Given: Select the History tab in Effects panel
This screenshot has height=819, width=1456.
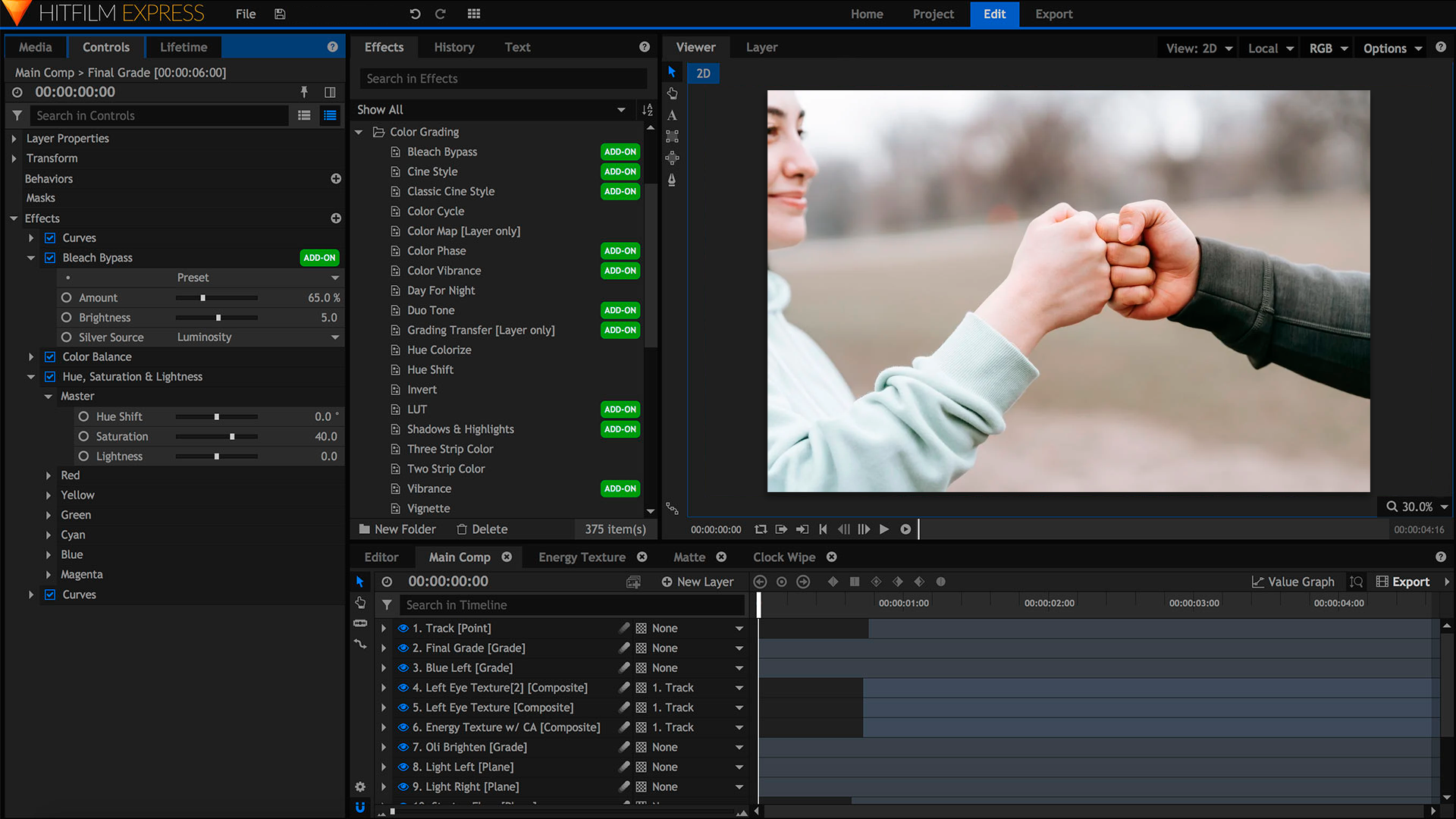Looking at the screenshot, I should (x=454, y=46).
